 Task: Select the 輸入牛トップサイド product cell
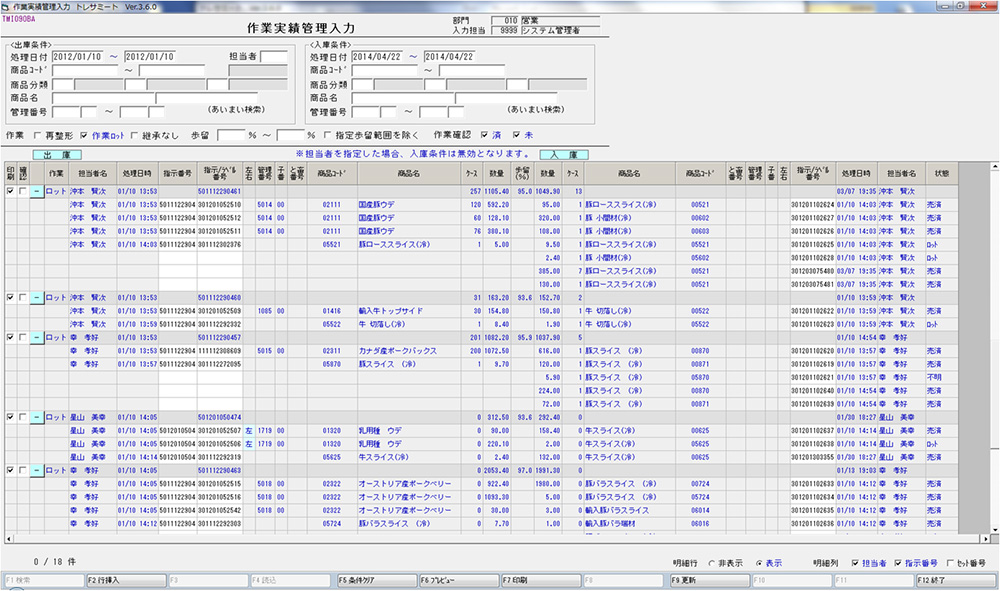(409, 311)
